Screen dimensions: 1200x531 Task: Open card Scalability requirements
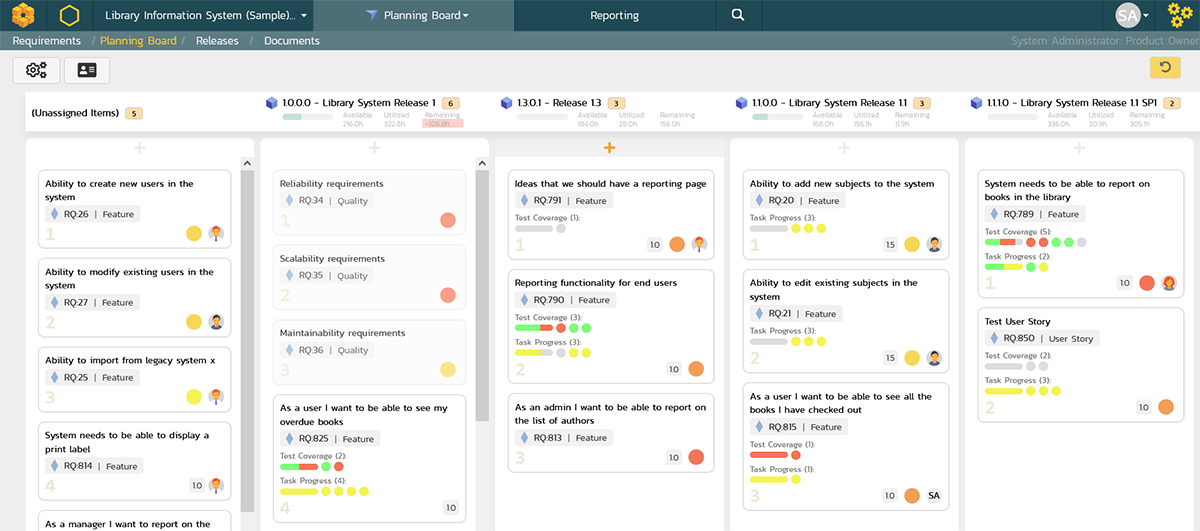370,278
